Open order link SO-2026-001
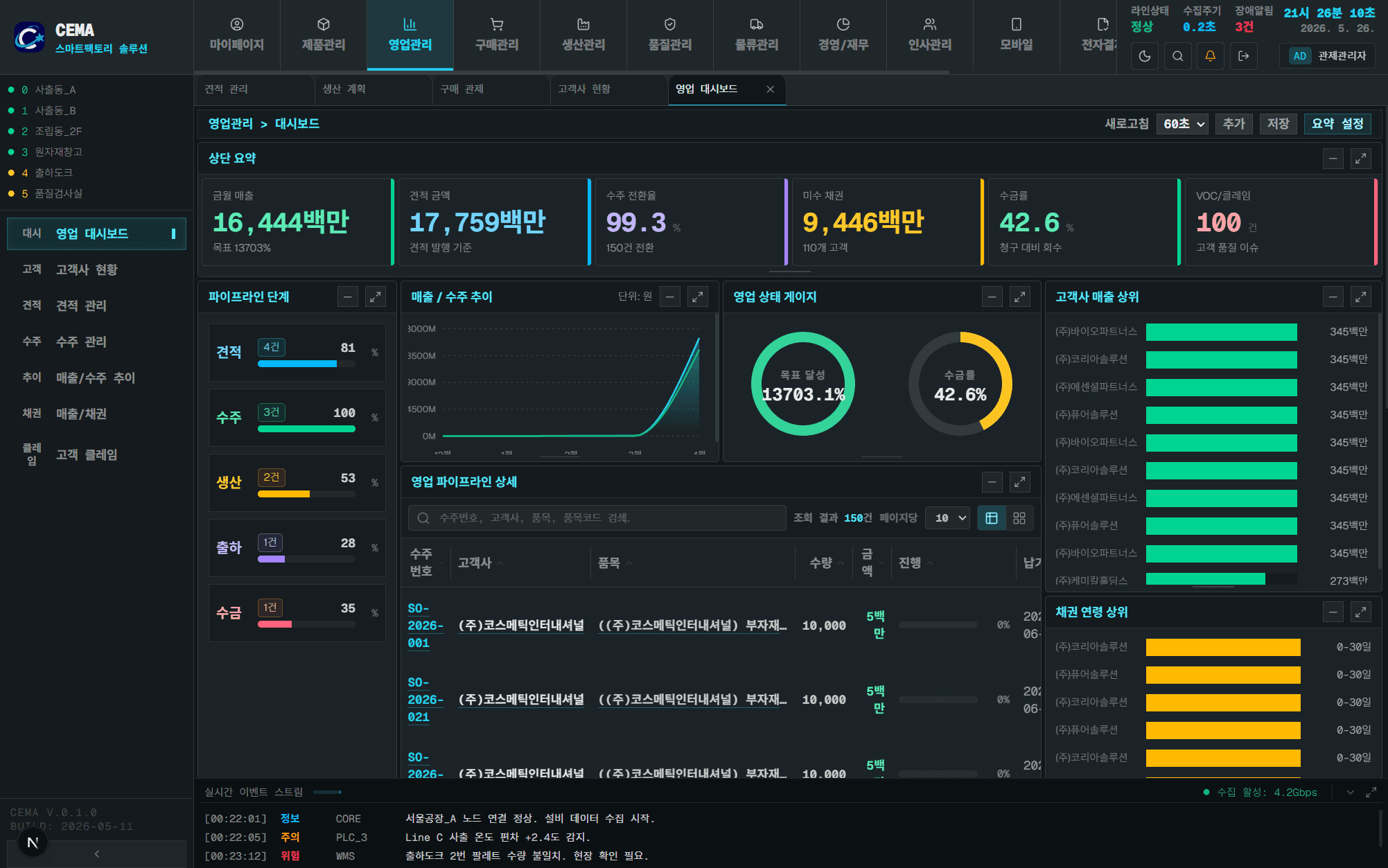 [x=425, y=626]
